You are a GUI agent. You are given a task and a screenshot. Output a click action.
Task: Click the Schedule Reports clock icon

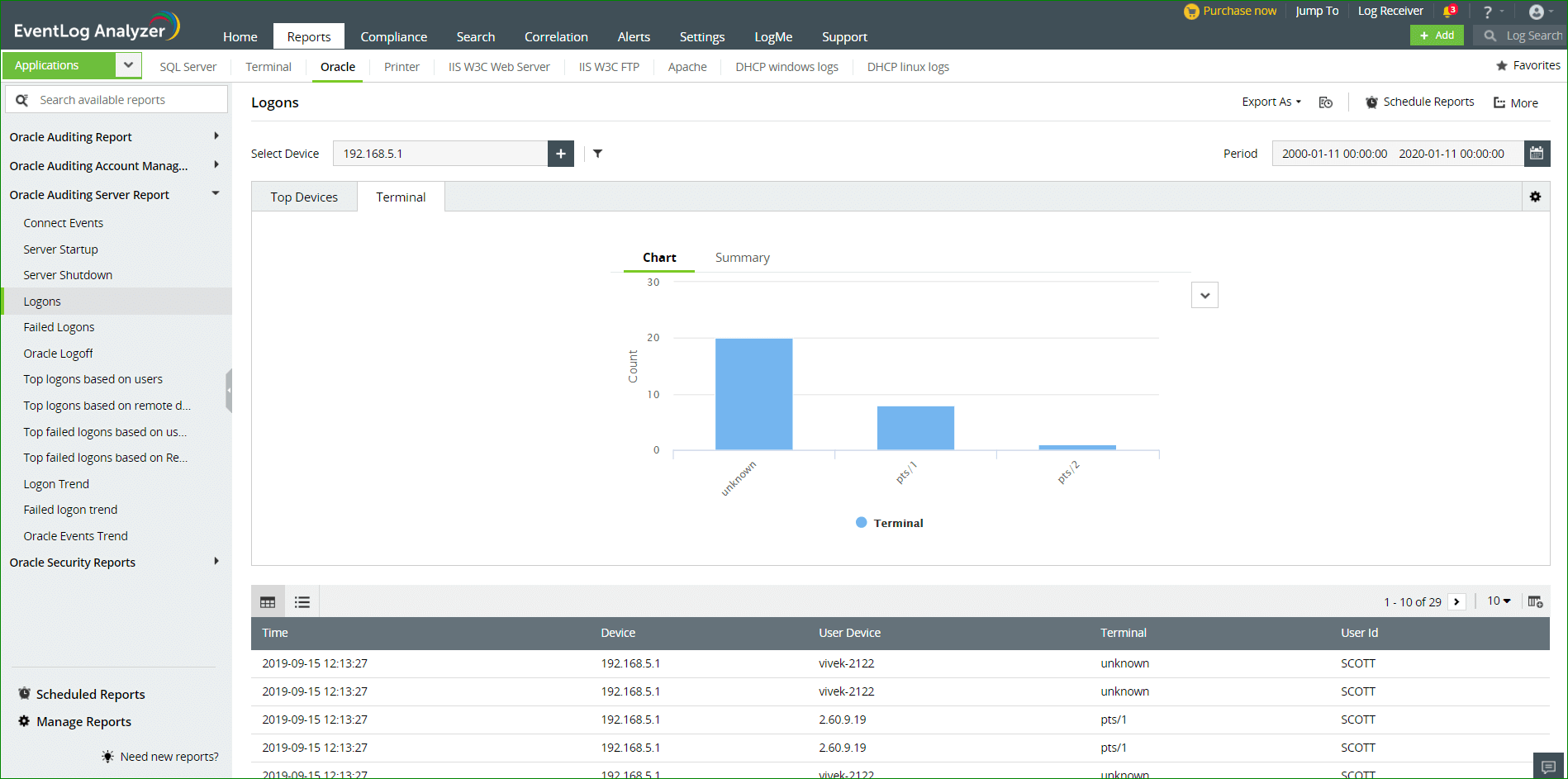tap(1371, 102)
